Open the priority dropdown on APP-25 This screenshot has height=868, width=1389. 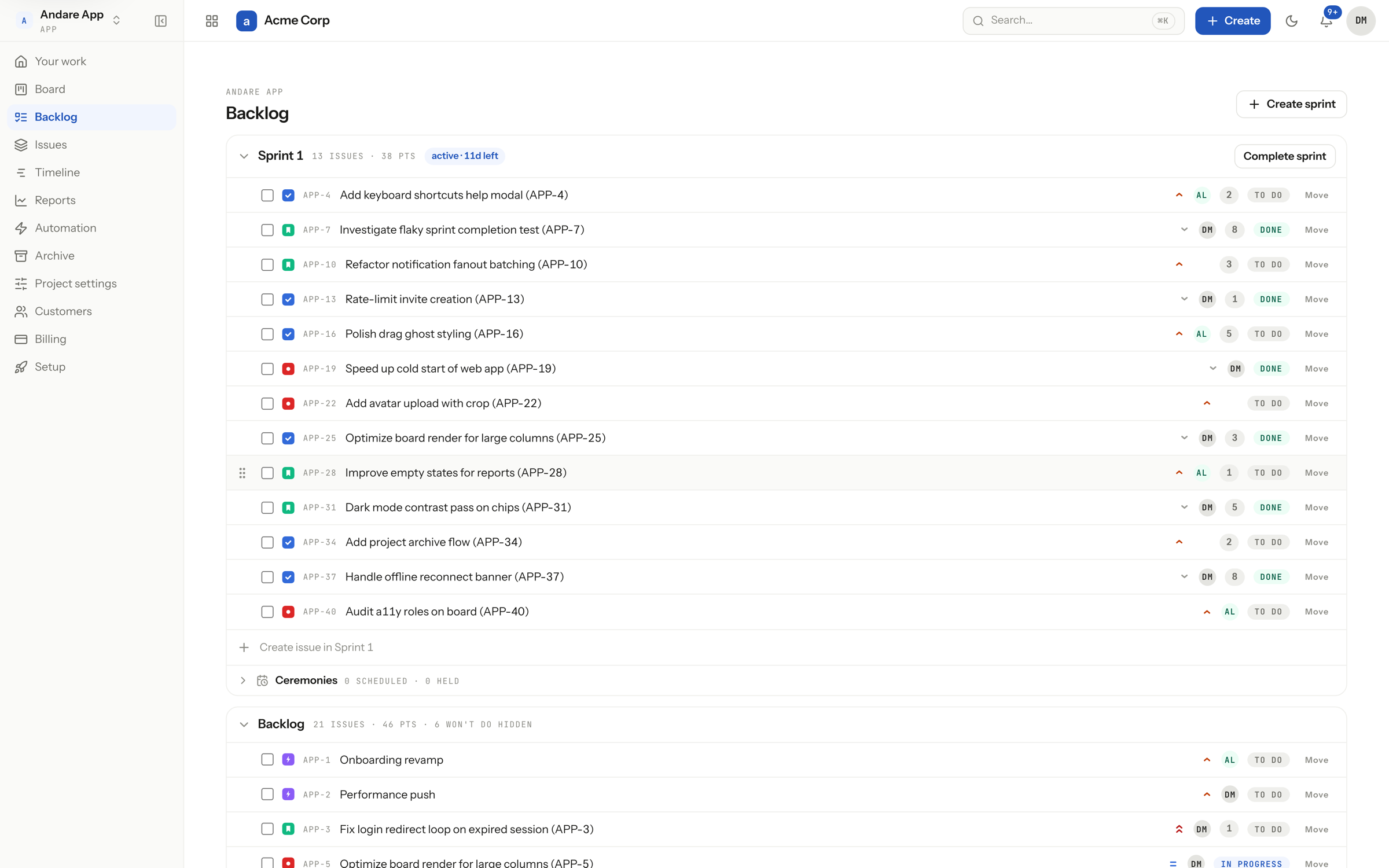pos(1184,438)
